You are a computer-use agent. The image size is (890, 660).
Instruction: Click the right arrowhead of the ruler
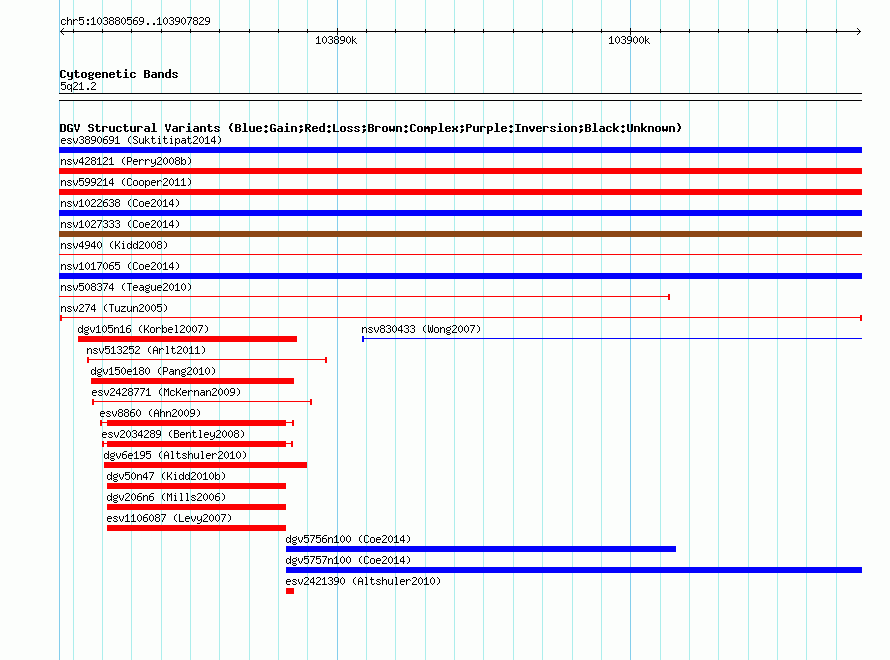click(x=859, y=31)
